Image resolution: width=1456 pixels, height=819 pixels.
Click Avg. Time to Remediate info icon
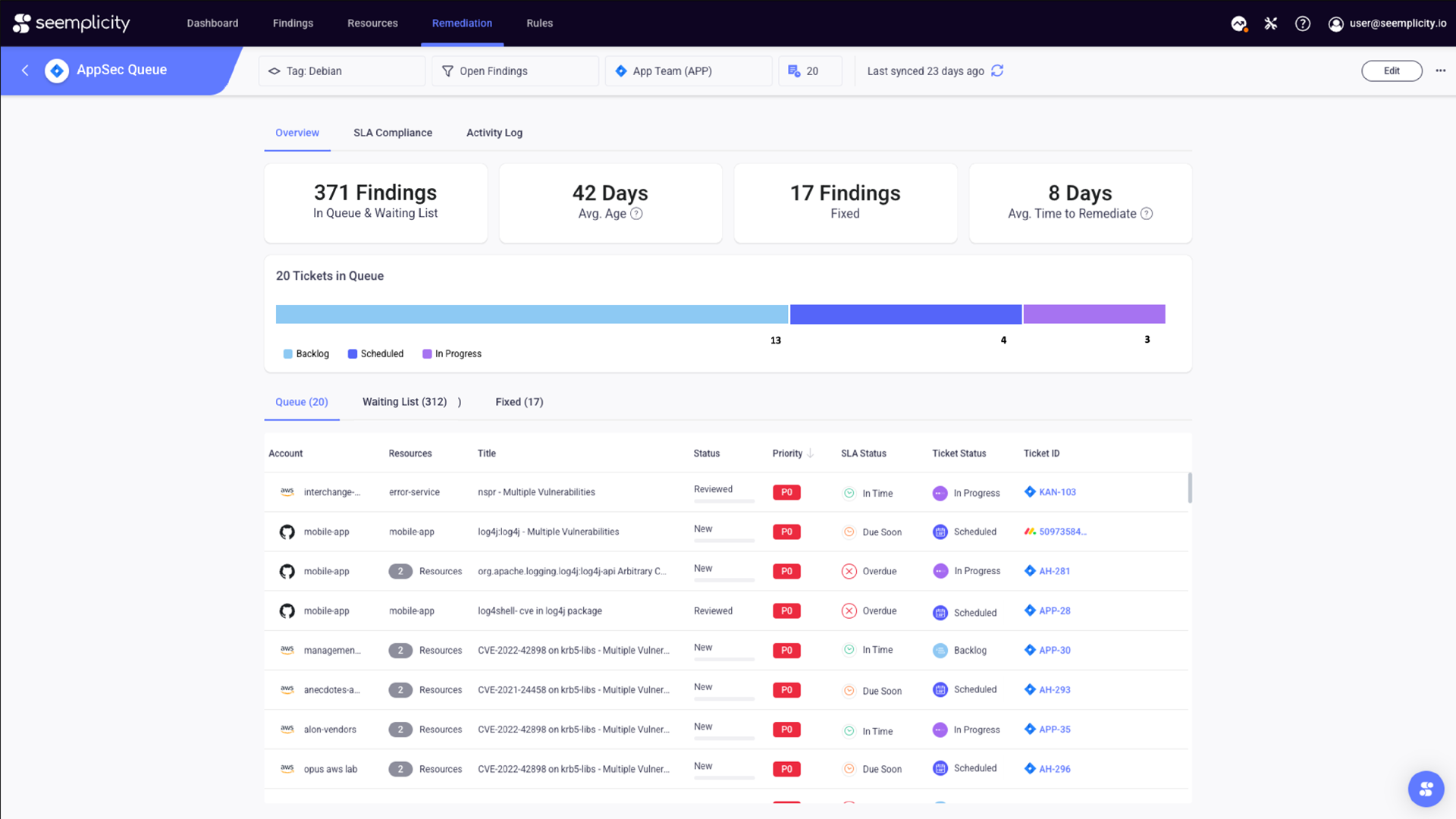point(1147,214)
